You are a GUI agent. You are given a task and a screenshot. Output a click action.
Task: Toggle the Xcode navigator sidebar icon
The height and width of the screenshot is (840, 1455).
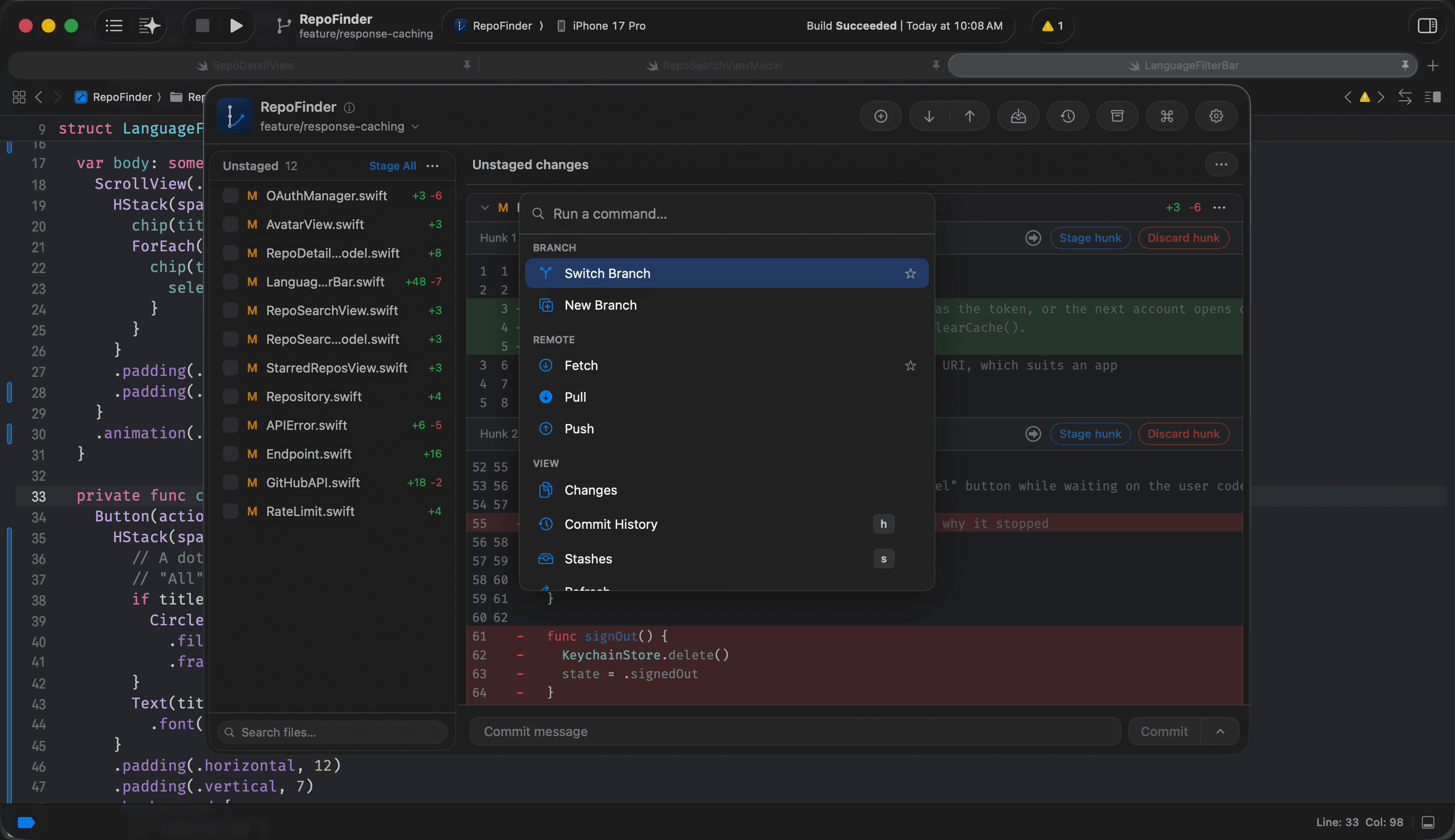(114, 25)
